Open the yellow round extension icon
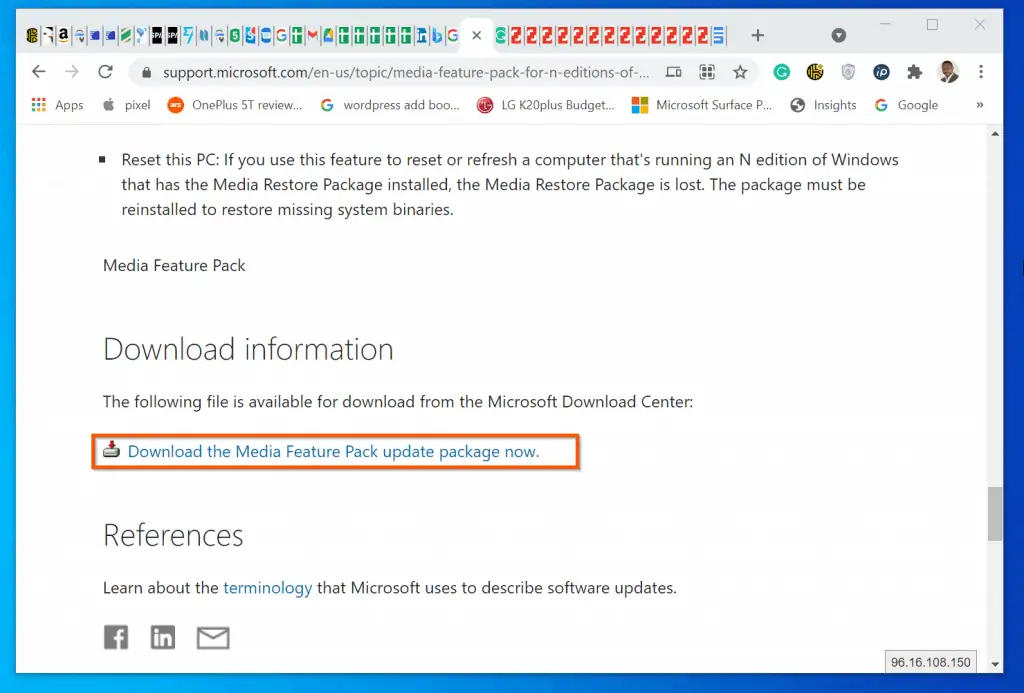 click(814, 72)
